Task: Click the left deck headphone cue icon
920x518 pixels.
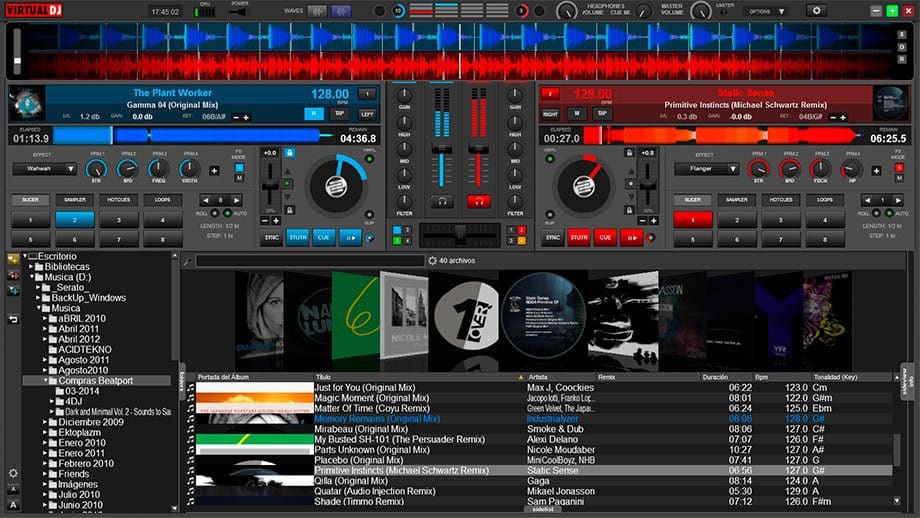Action: pyautogui.click(x=442, y=201)
